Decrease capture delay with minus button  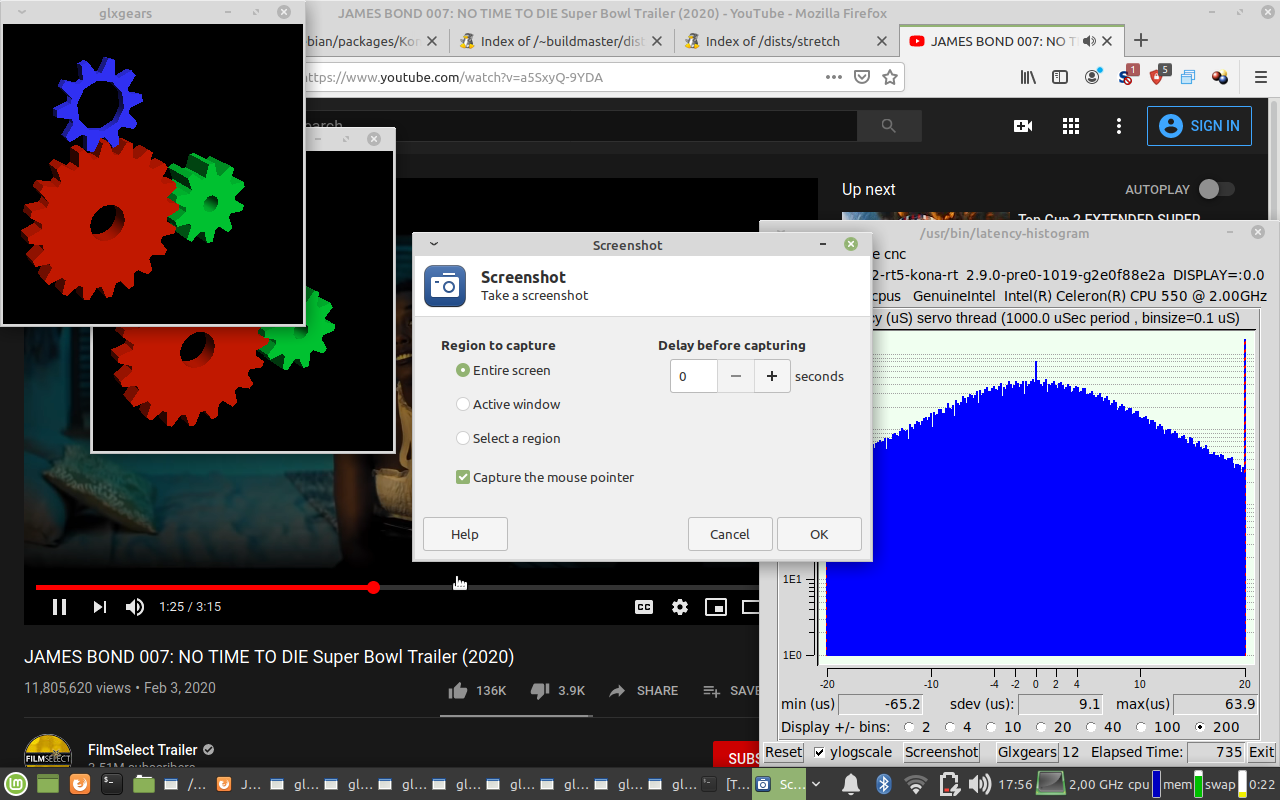click(736, 376)
